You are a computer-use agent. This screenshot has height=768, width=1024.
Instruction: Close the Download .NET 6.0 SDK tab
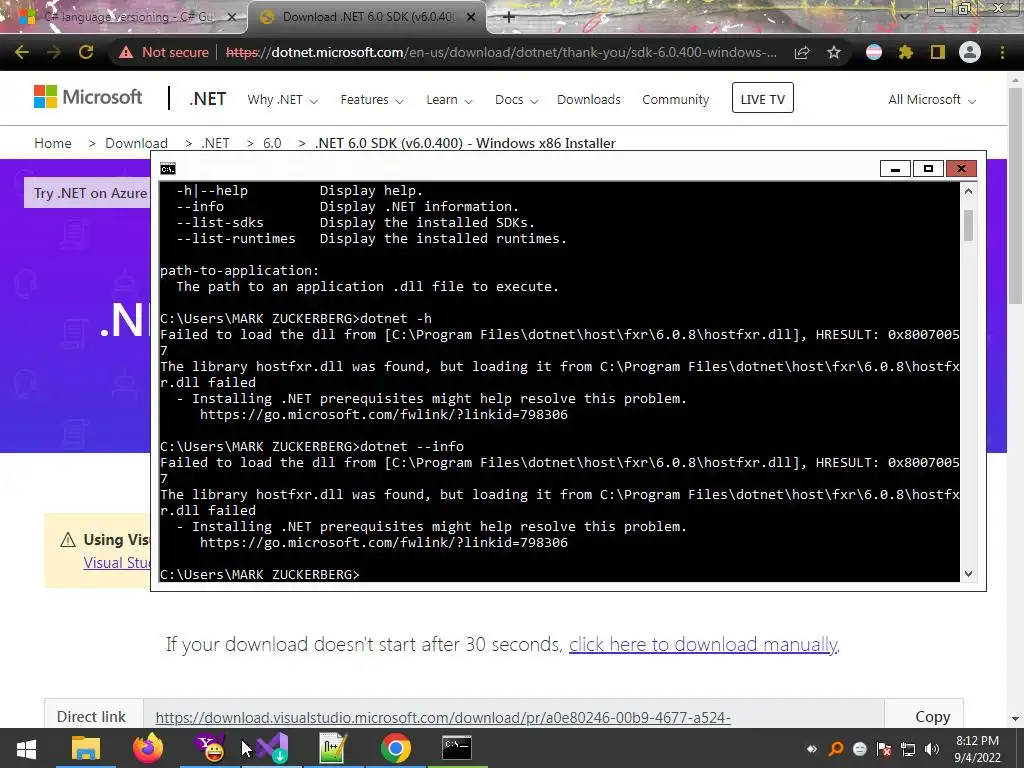coord(471,17)
